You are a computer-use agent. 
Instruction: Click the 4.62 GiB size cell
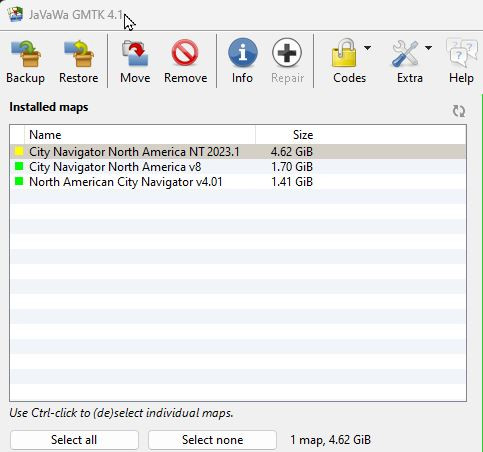292,152
